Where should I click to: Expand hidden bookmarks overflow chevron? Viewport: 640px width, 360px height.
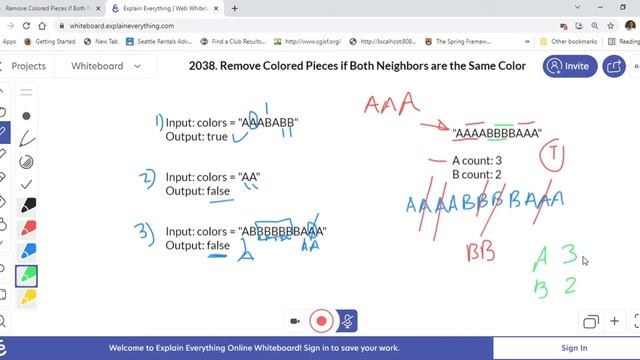coord(527,42)
